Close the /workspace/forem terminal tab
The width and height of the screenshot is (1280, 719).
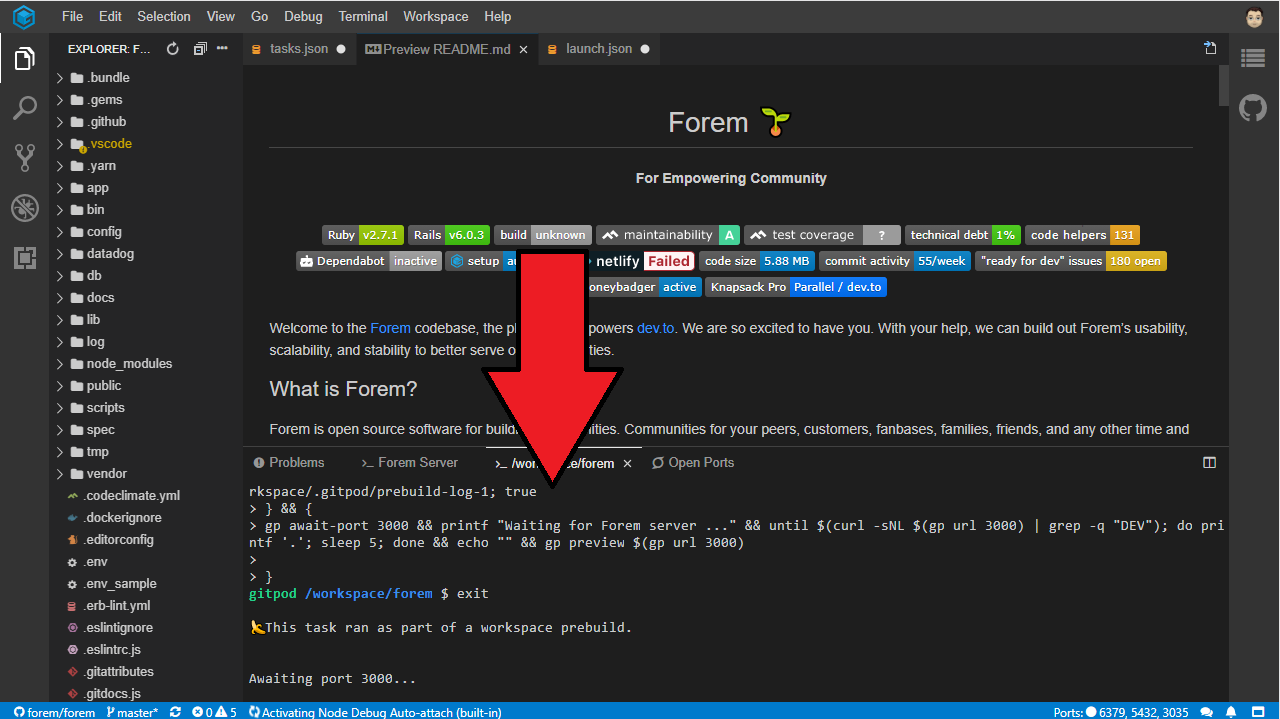coord(627,464)
